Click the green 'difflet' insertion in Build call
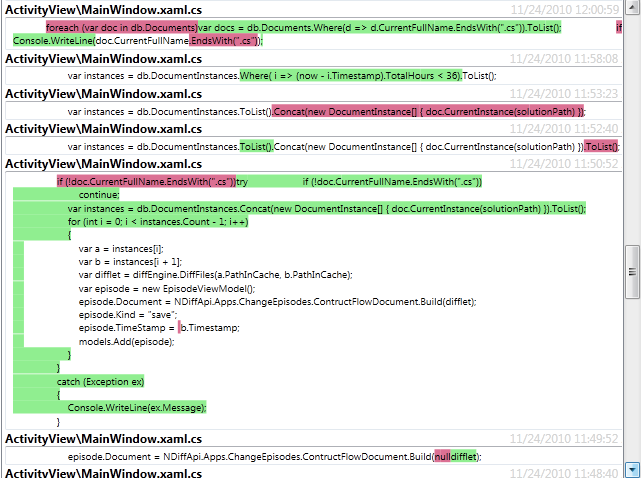This screenshot has width=642, height=478. (463, 456)
